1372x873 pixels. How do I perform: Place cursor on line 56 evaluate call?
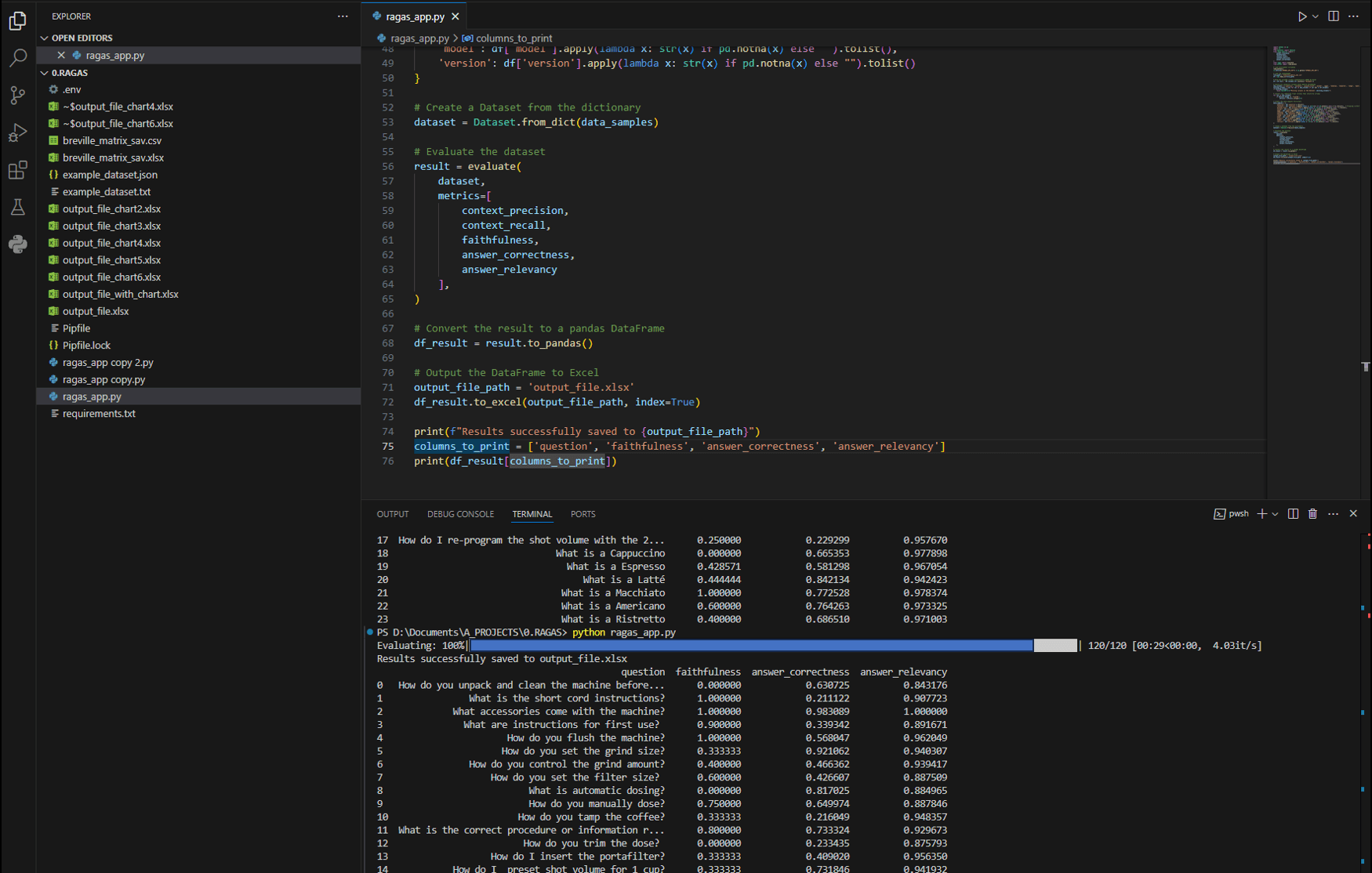tap(467, 166)
